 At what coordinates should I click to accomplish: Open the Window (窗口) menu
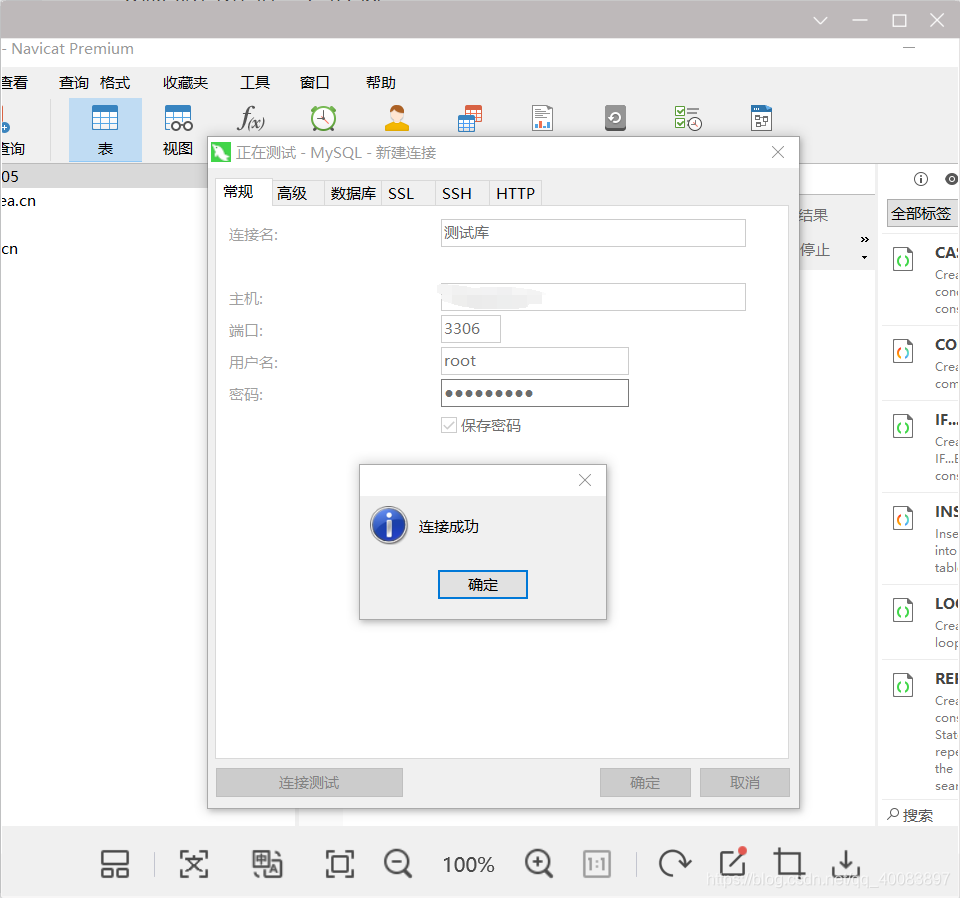point(315,83)
